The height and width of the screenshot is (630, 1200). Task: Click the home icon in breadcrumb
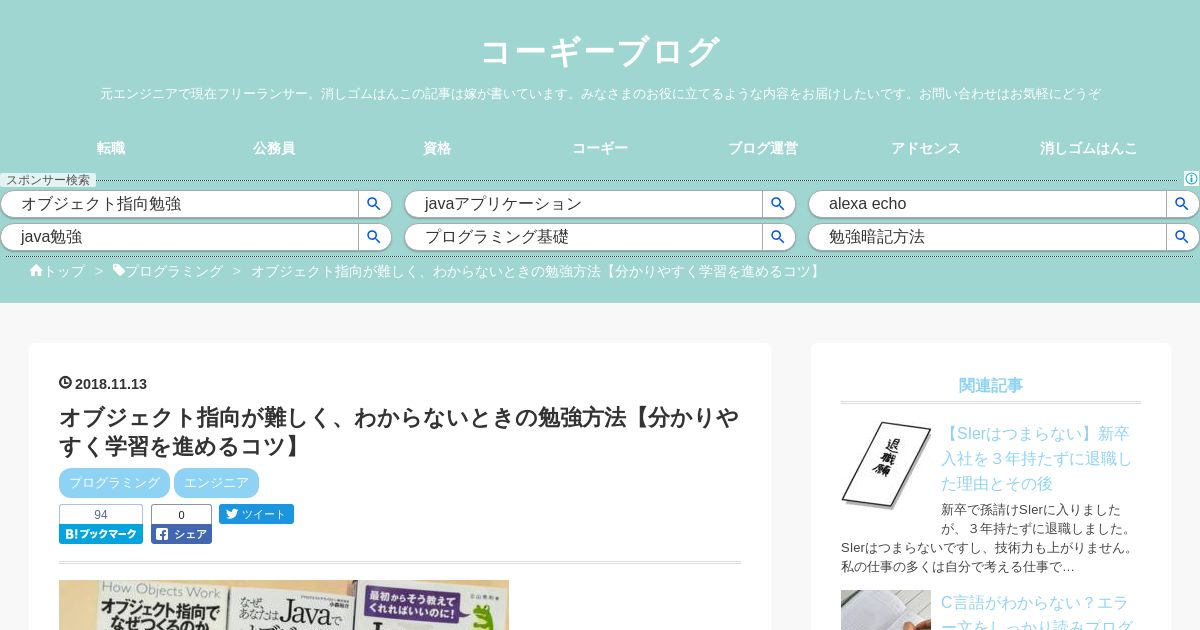[36, 271]
